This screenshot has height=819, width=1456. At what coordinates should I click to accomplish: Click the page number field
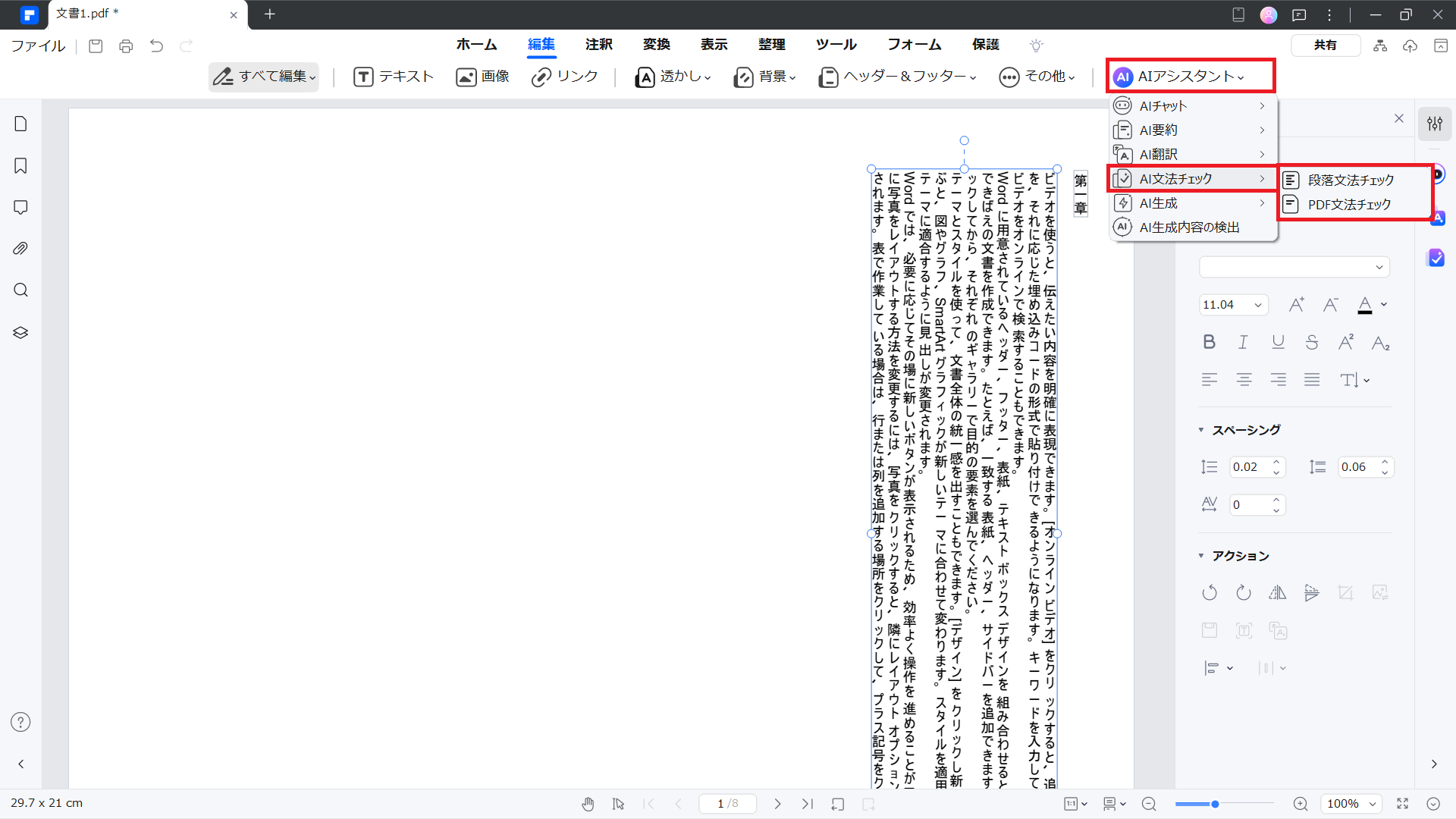(727, 804)
